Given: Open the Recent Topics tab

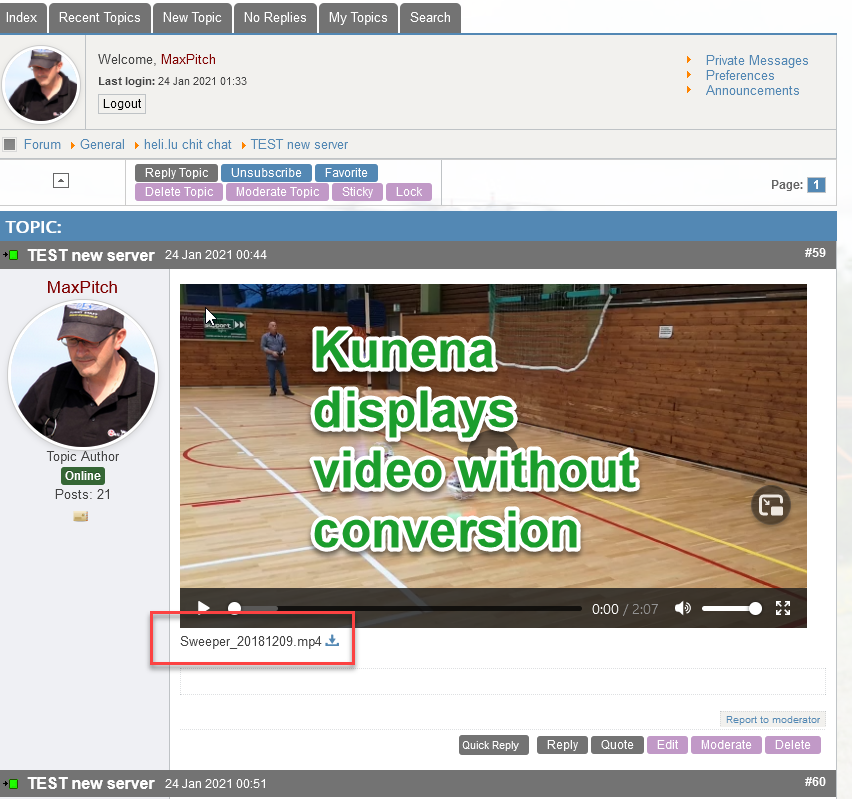Looking at the screenshot, I should click(99, 17).
